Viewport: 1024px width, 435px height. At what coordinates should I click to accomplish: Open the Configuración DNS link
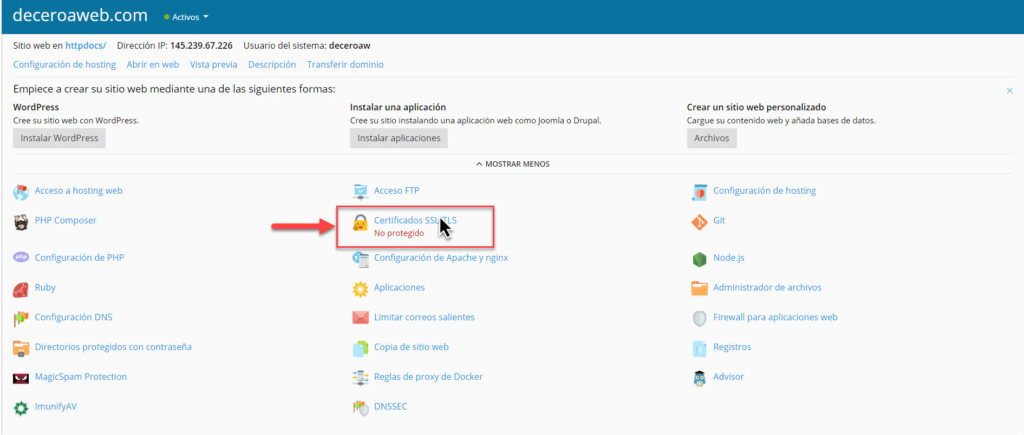(73, 317)
